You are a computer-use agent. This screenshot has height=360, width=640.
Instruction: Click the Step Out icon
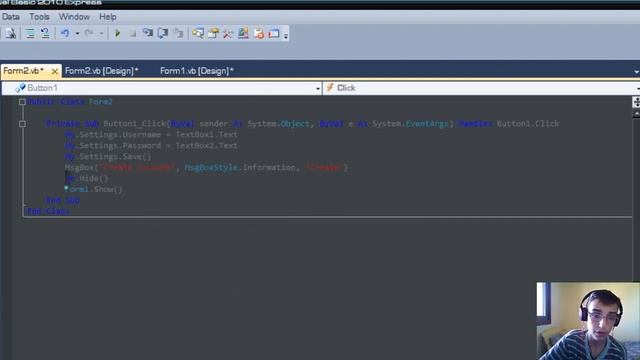(178, 33)
